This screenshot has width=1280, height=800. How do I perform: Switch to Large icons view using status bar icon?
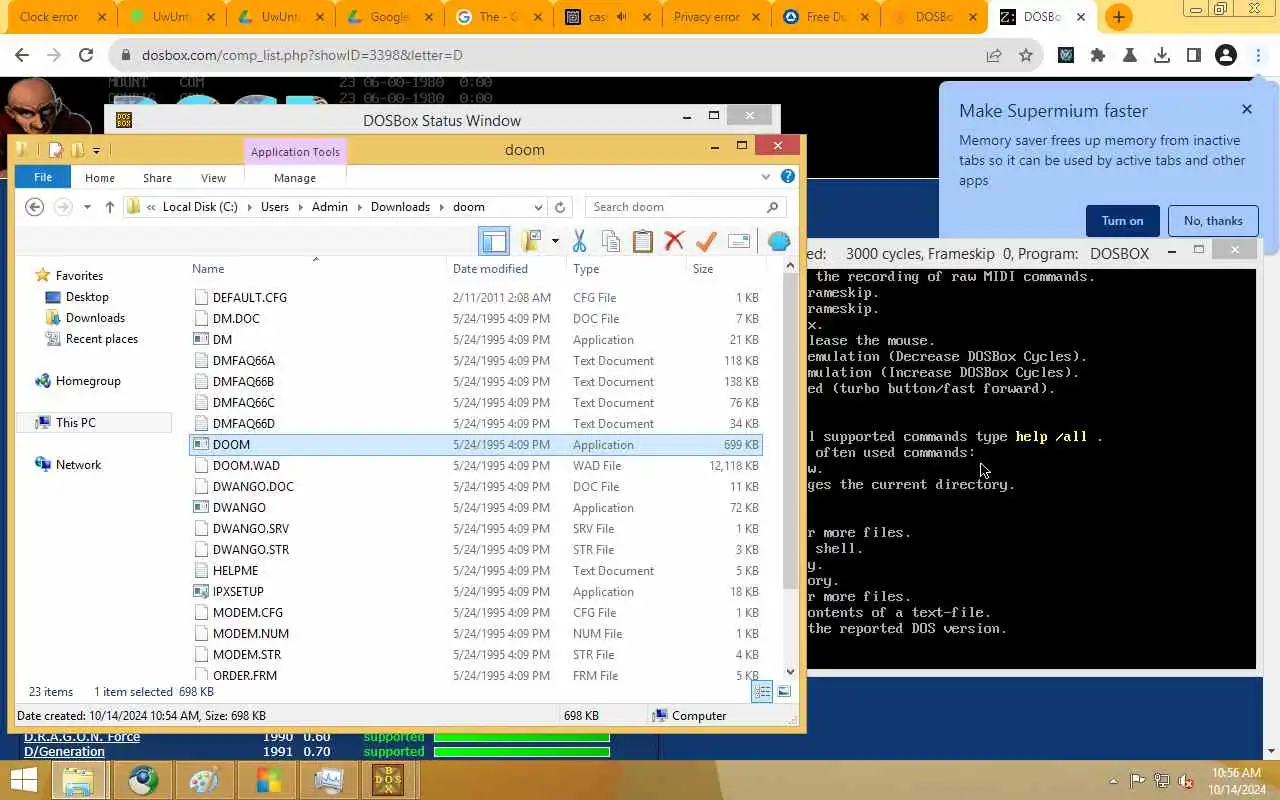784,692
